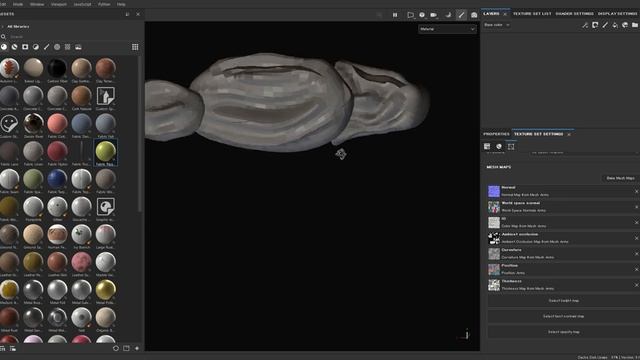Pause viewport rendering
Viewport: 640px width, 360px height.
click(x=395, y=15)
